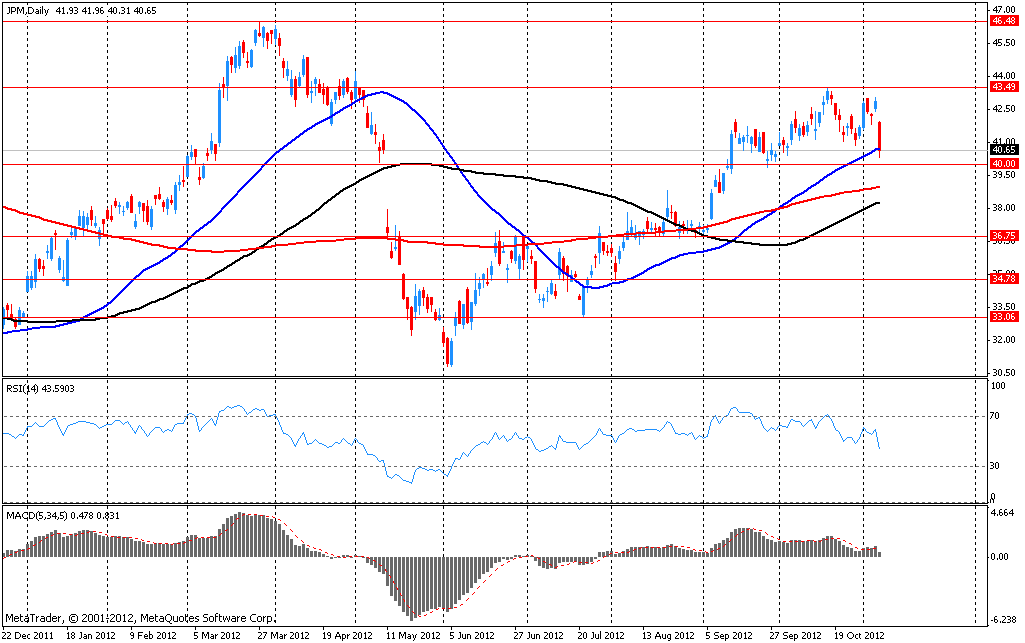Select the 40.00 red price level tag
The image size is (1025, 643).
coord(1003,163)
